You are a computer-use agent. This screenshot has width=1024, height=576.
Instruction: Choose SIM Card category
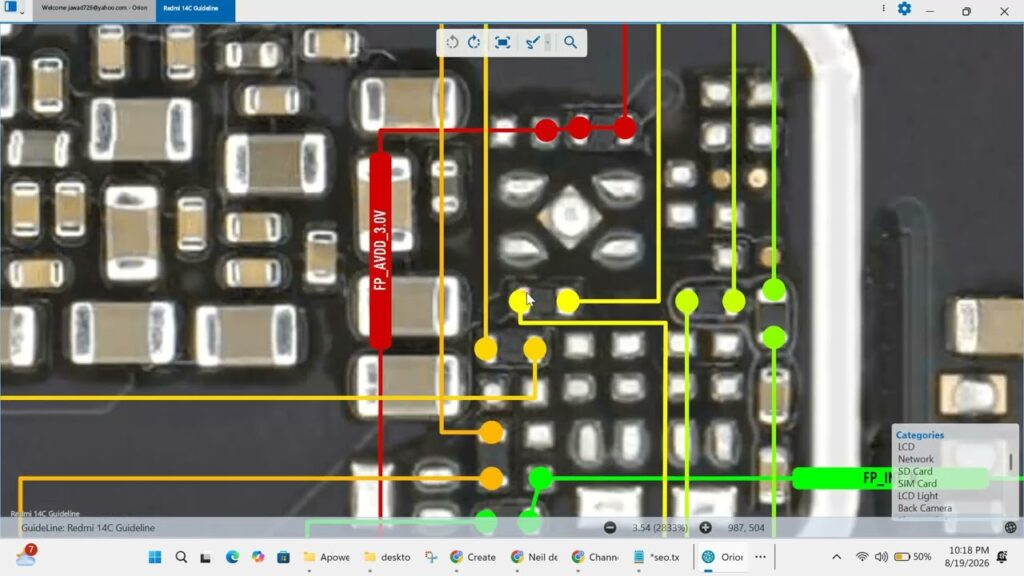[917, 483]
